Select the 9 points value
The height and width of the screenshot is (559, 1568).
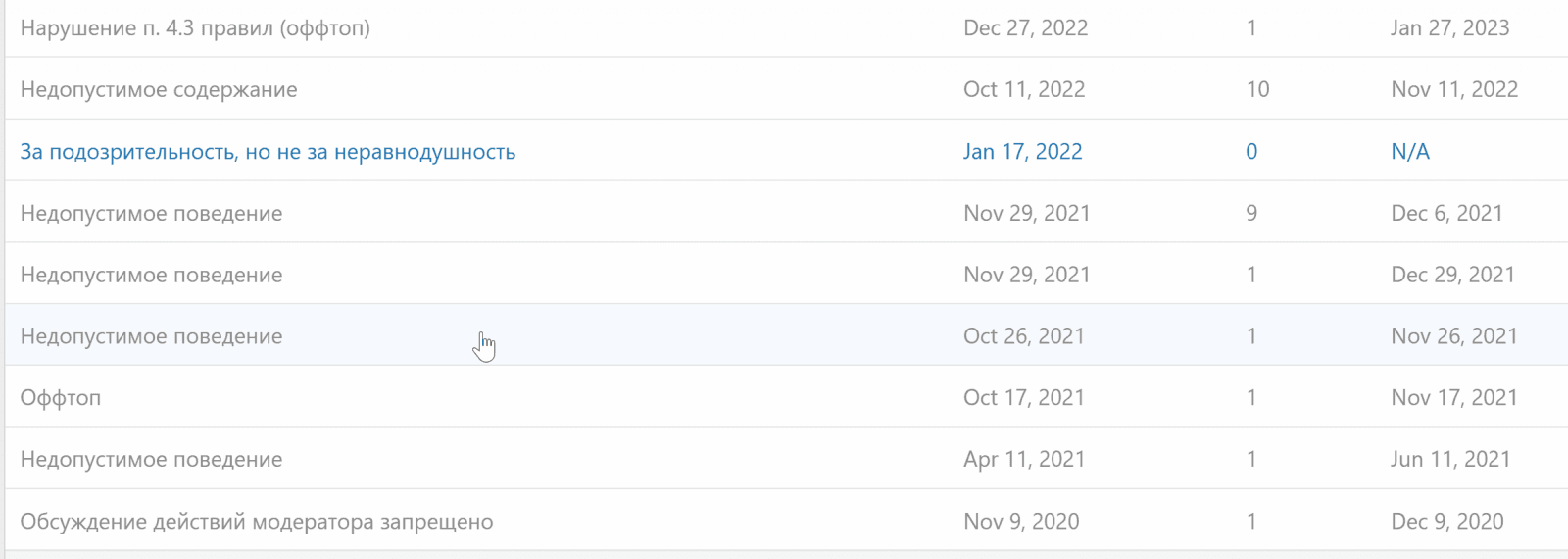pyautogui.click(x=1251, y=214)
